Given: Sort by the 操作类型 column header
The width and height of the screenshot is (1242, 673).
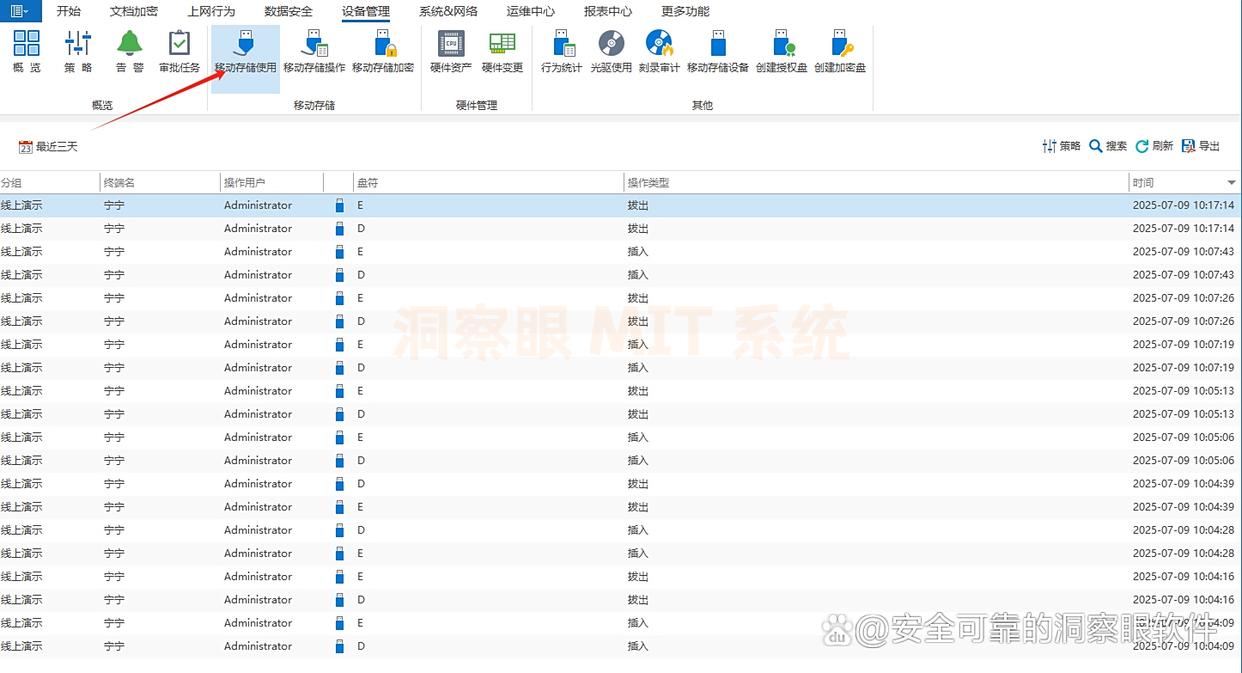Looking at the screenshot, I should click(876, 183).
